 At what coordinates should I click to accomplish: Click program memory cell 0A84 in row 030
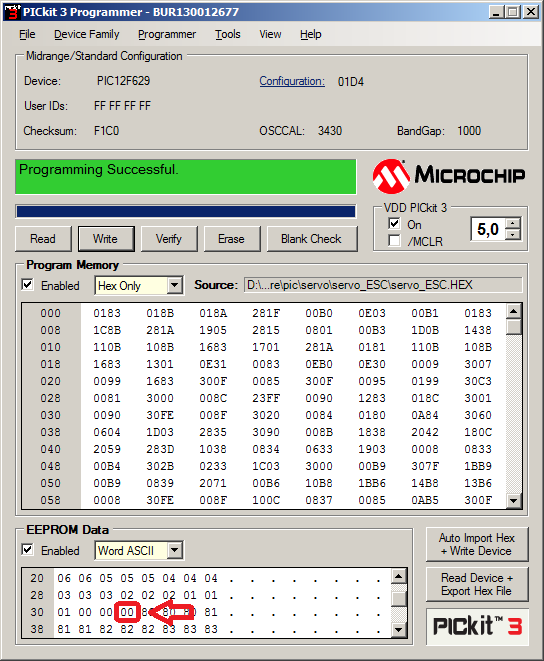click(x=425, y=415)
